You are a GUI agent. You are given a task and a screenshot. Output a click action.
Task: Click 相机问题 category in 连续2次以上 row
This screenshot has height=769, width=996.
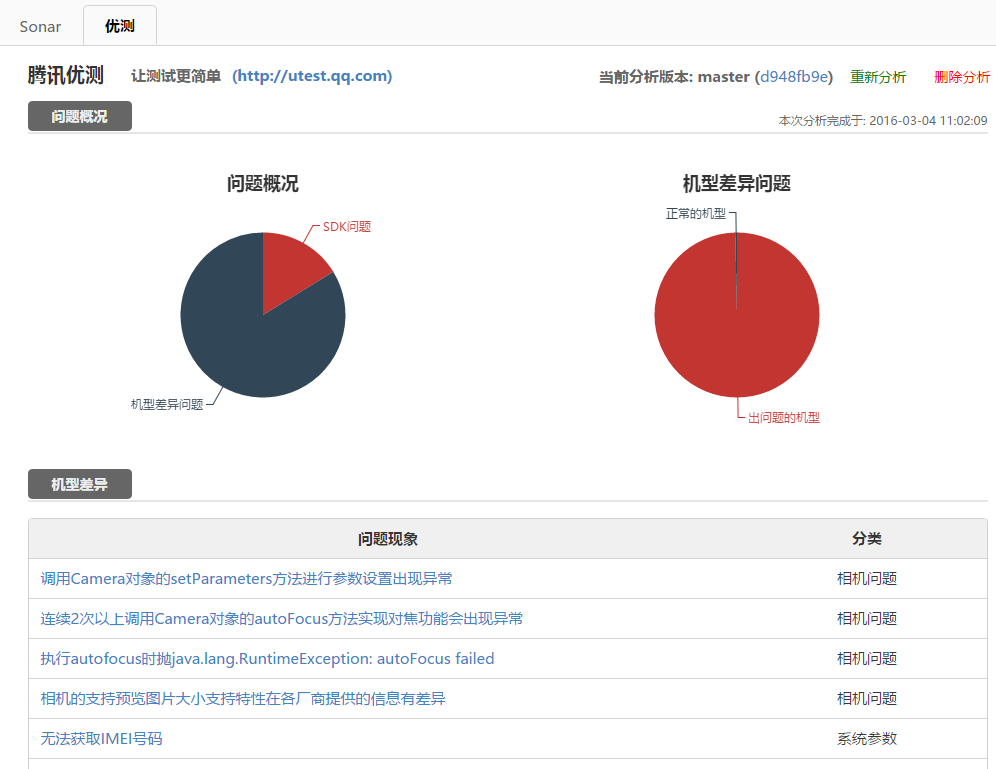867,619
